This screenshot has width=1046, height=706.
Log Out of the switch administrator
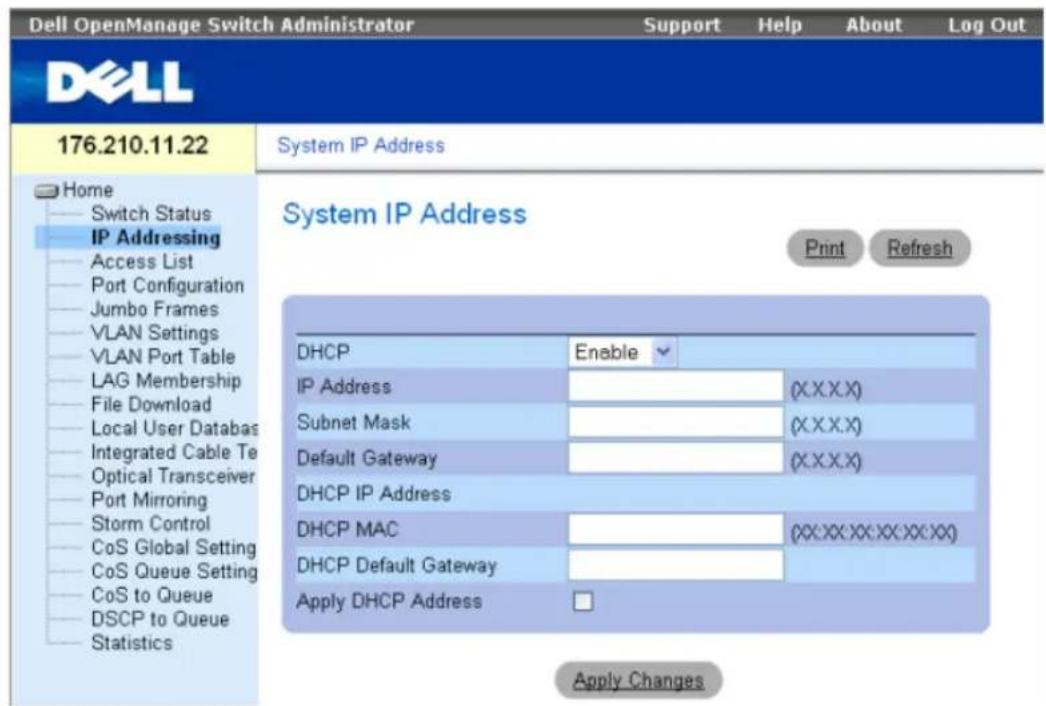point(987,25)
